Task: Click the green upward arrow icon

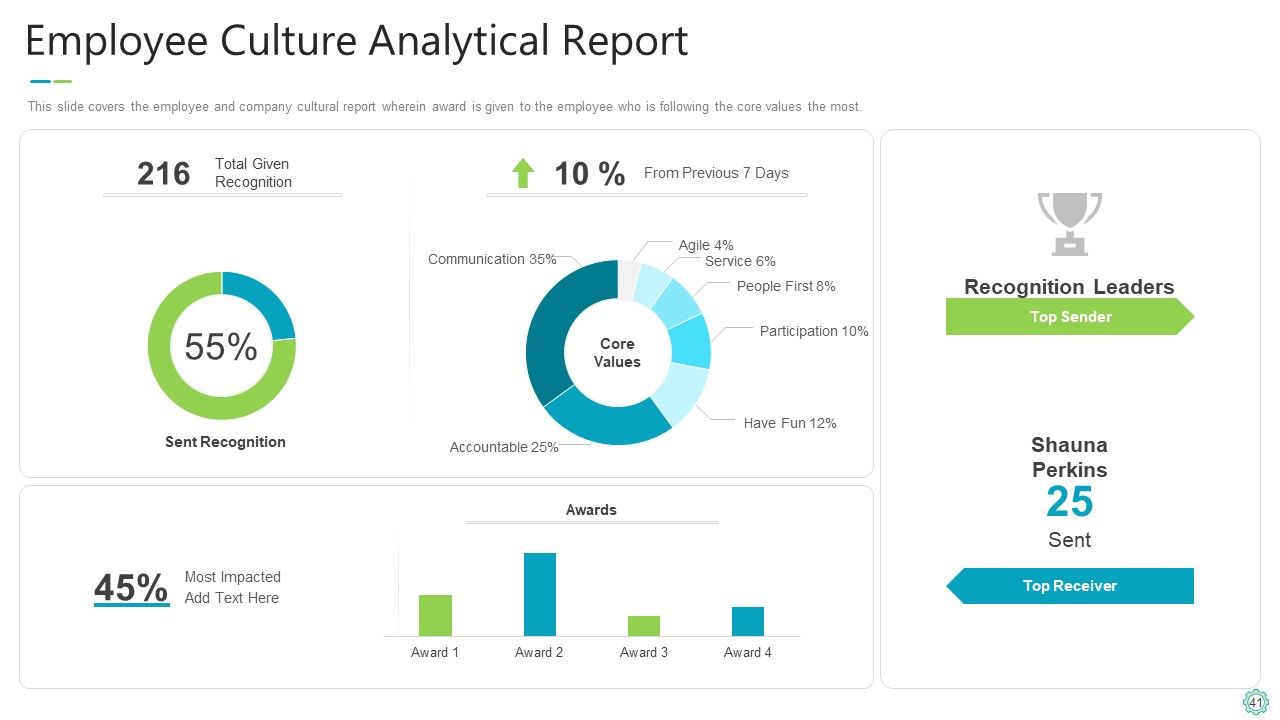Action: click(x=523, y=173)
